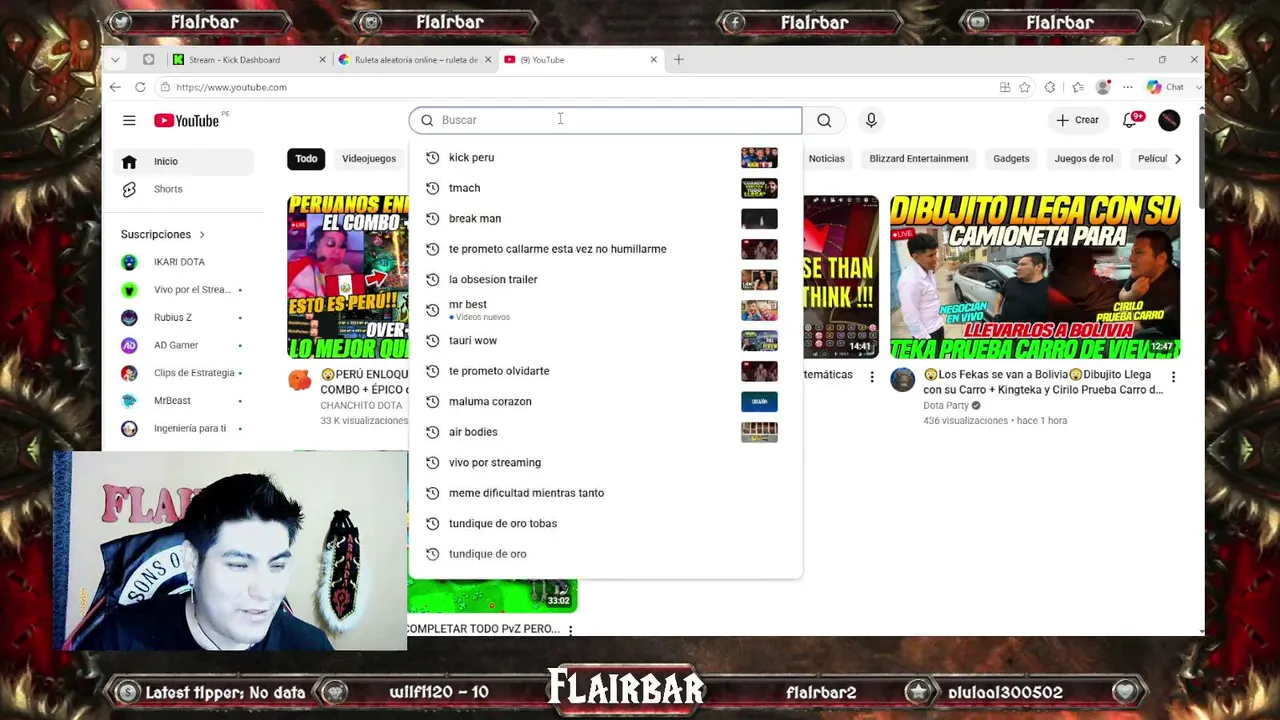Select the Blizzard Entertainment chip
This screenshot has height=720, width=1280.
pos(919,159)
